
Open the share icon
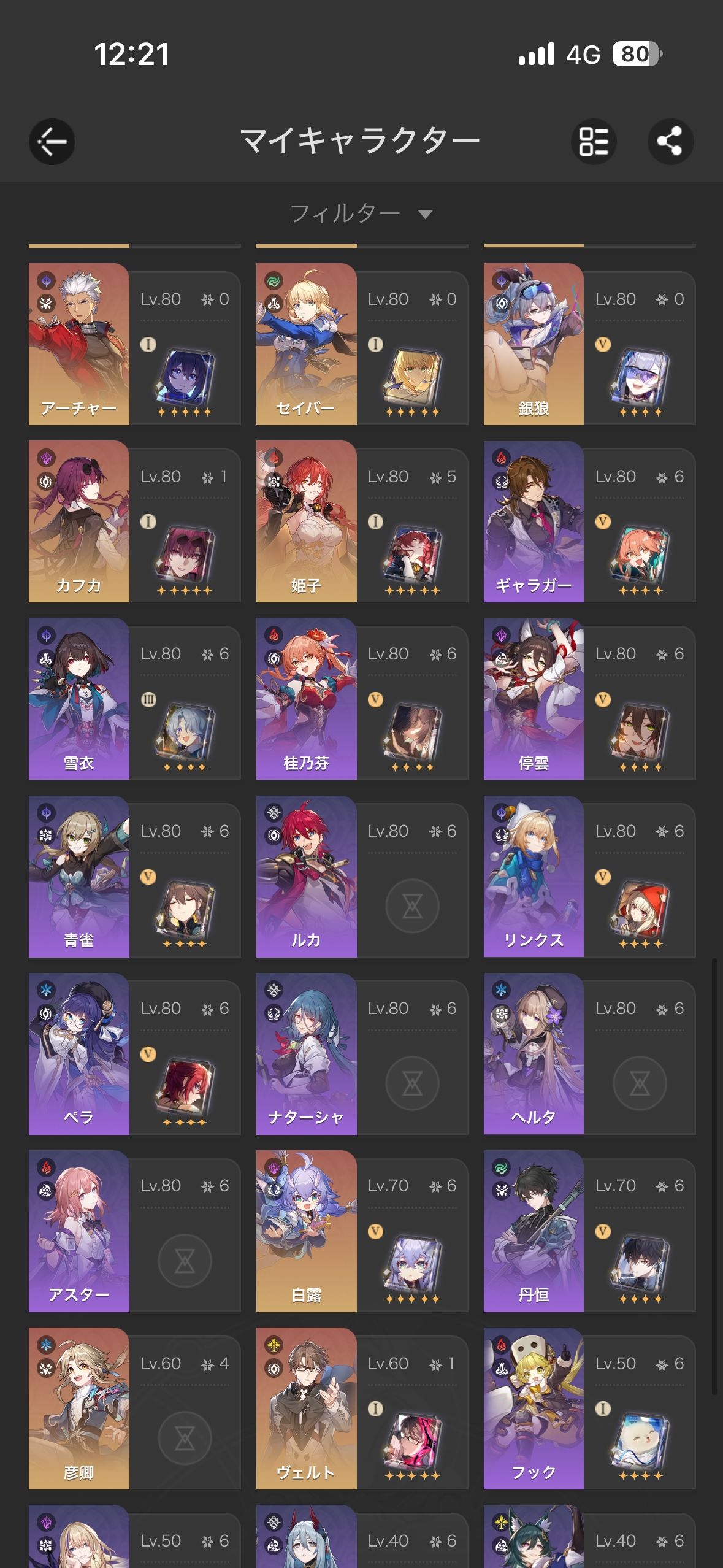(x=670, y=142)
